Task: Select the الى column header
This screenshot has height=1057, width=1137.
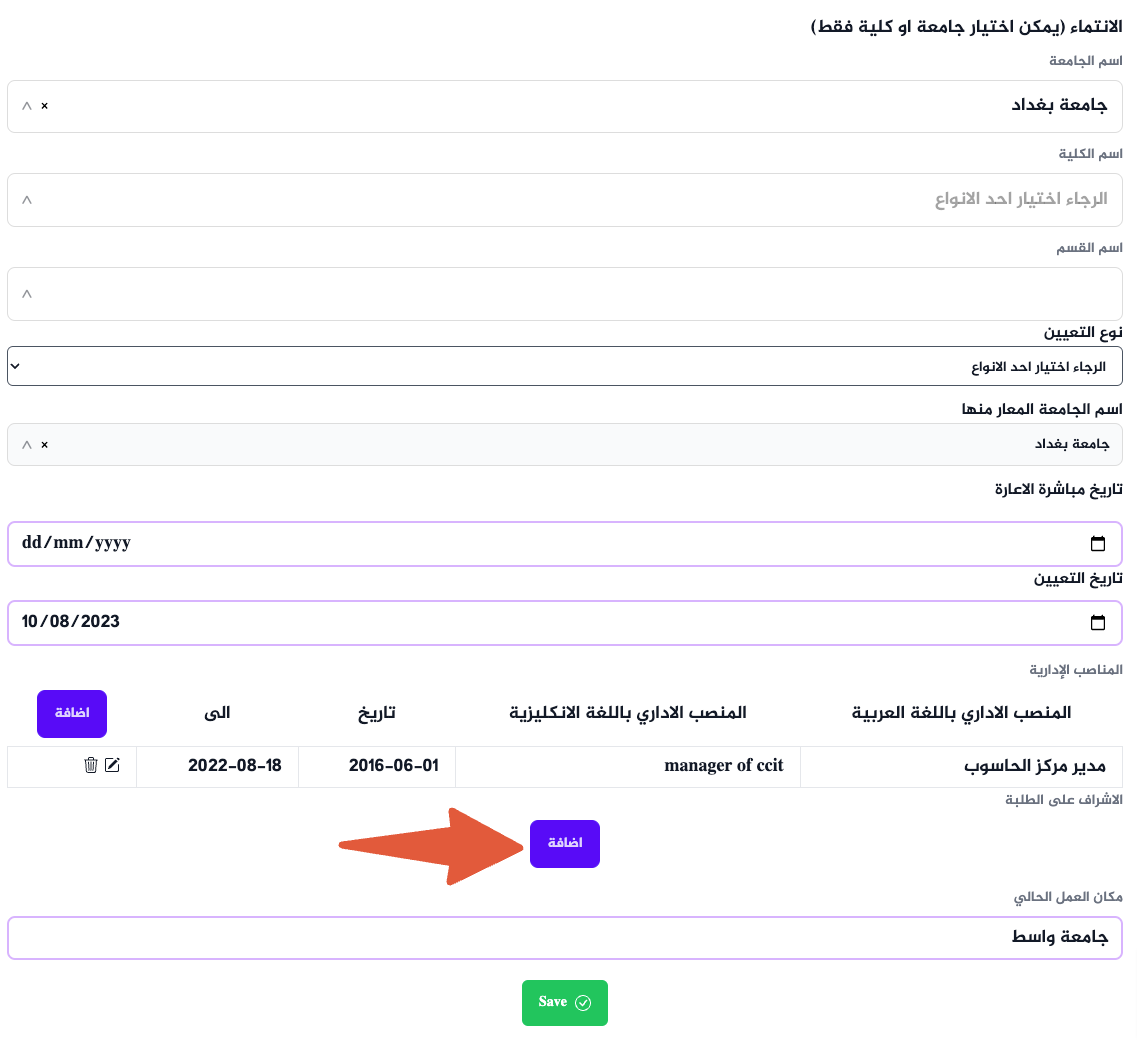Action: pos(218,713)
